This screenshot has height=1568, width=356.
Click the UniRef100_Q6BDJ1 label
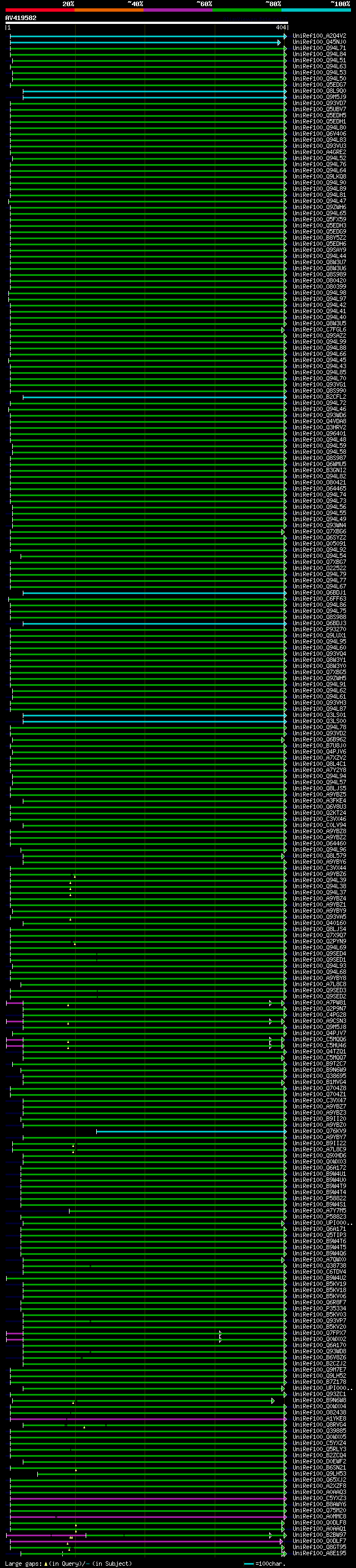[319, 592]
